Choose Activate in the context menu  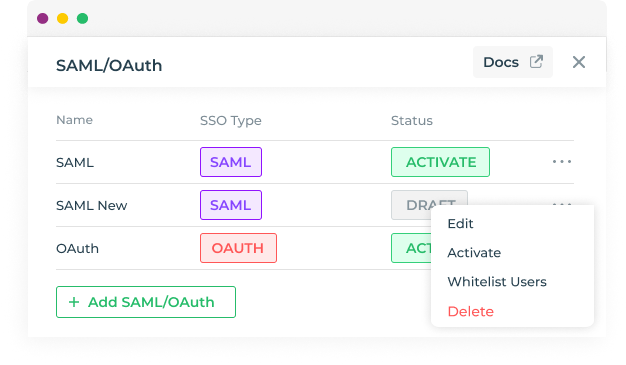click(474, 253)
